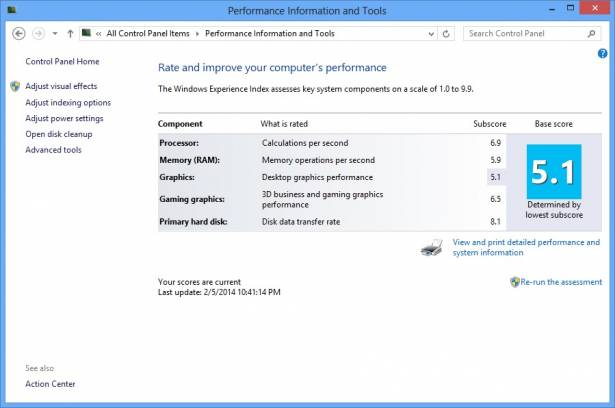Select the Memory (RAM) row label
The height and width of the screenshot is (408, 615).
[x=189, y=160]
